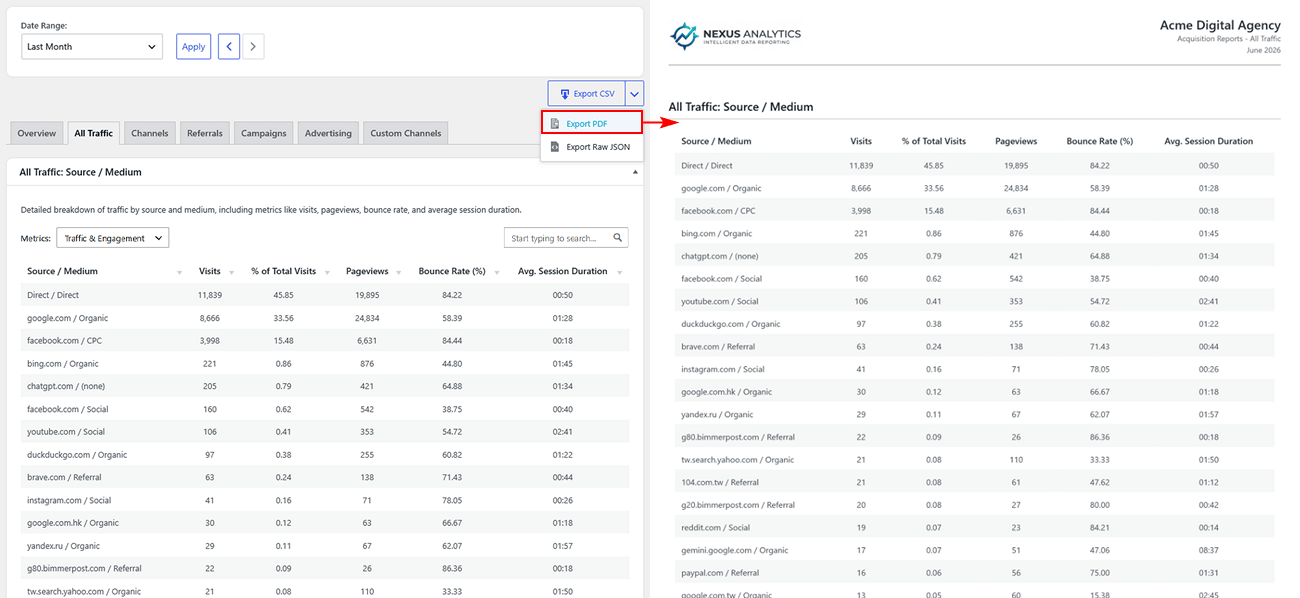Click 'google.com.hk / Organic' in dashboard table
The image size is (1300, 598).
coord(72,523)
